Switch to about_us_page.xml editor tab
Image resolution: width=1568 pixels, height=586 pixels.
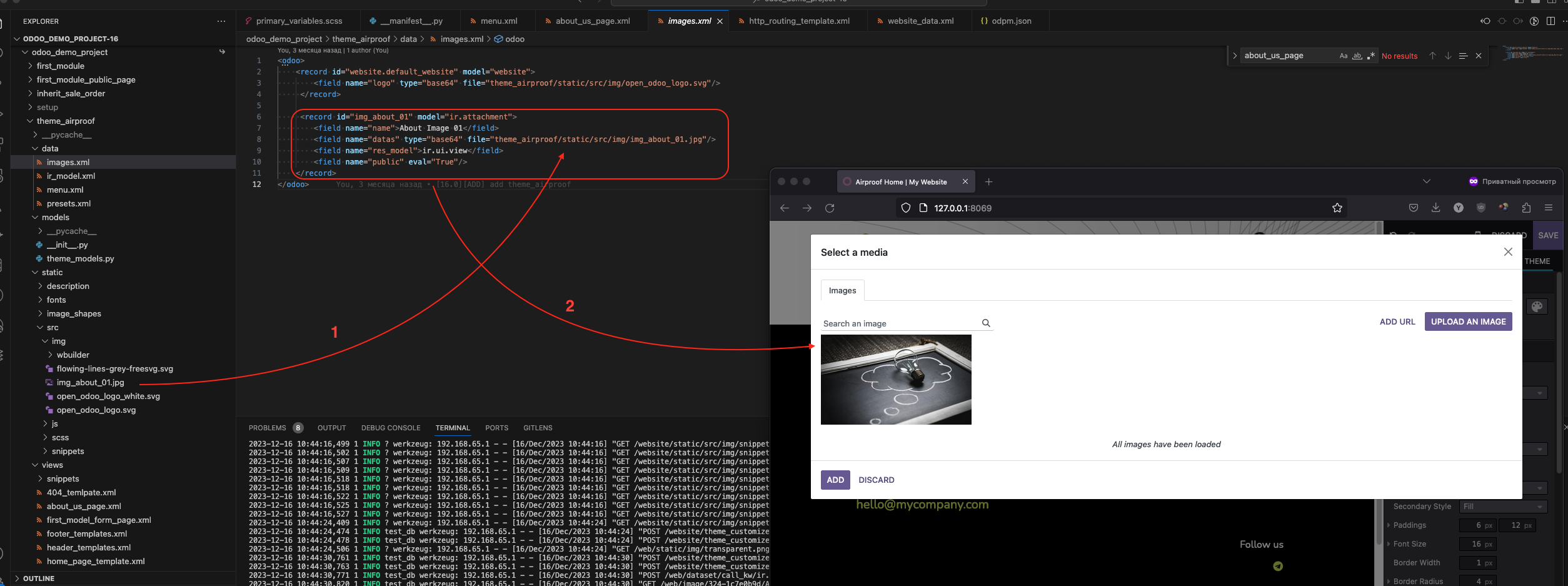591,21
